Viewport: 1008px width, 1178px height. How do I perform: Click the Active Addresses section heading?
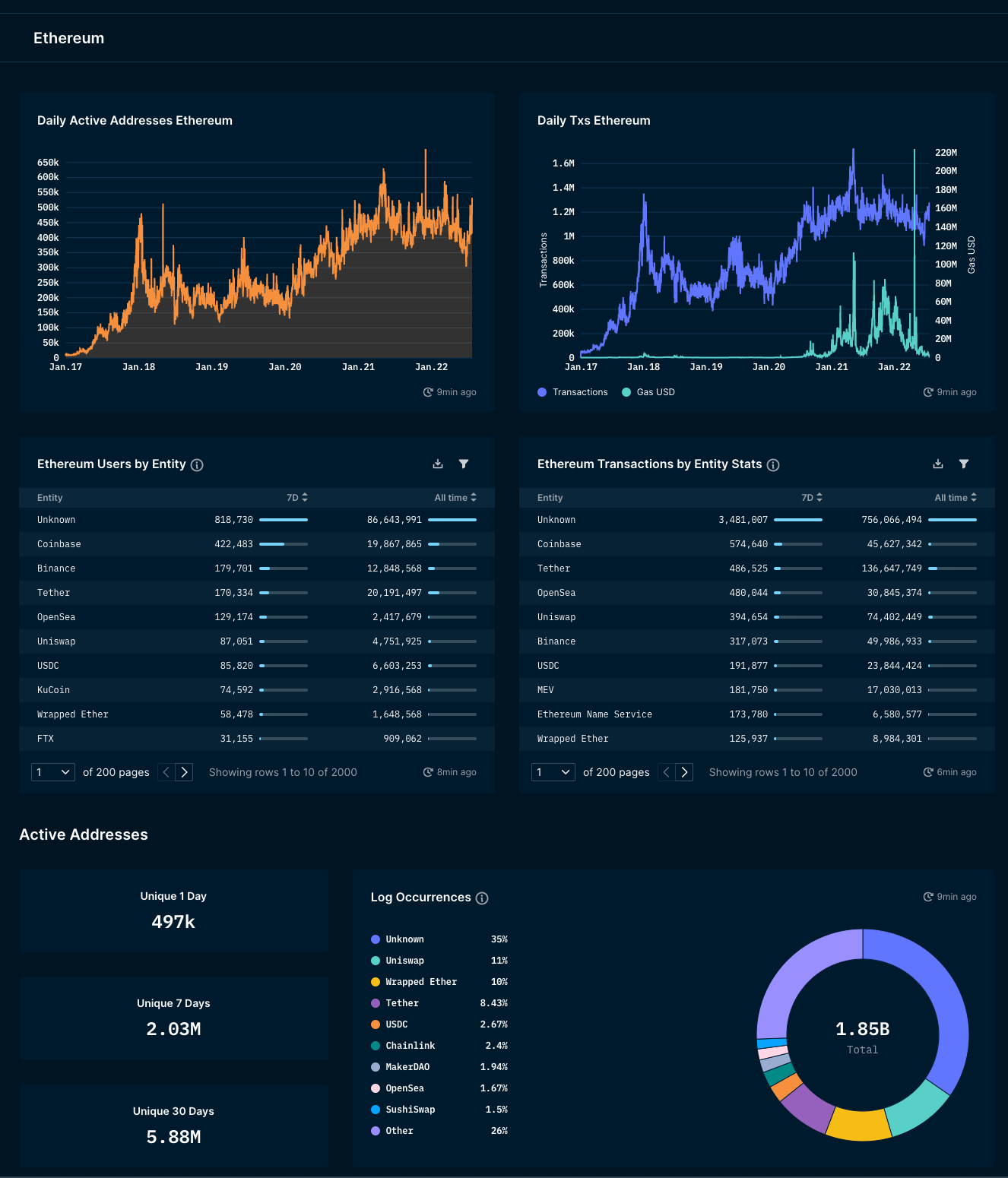84,834
